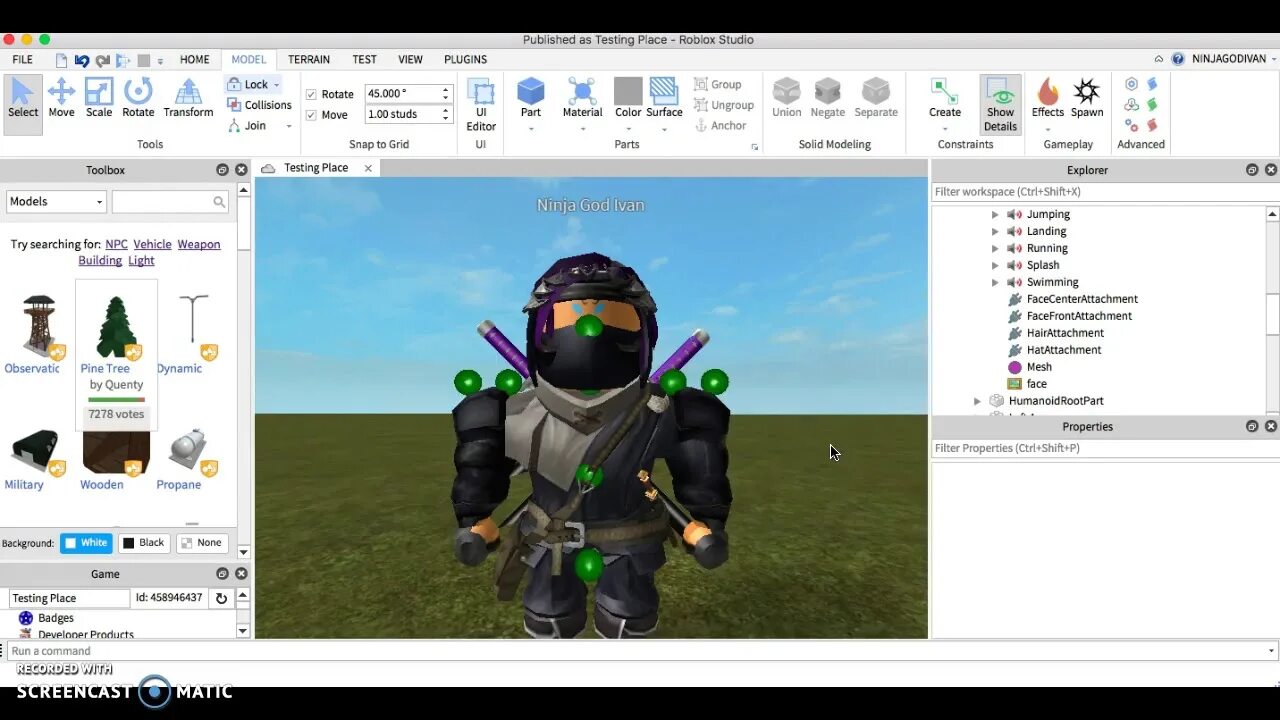
Task: Activate the Transform tool
Action: coord(188,99)
